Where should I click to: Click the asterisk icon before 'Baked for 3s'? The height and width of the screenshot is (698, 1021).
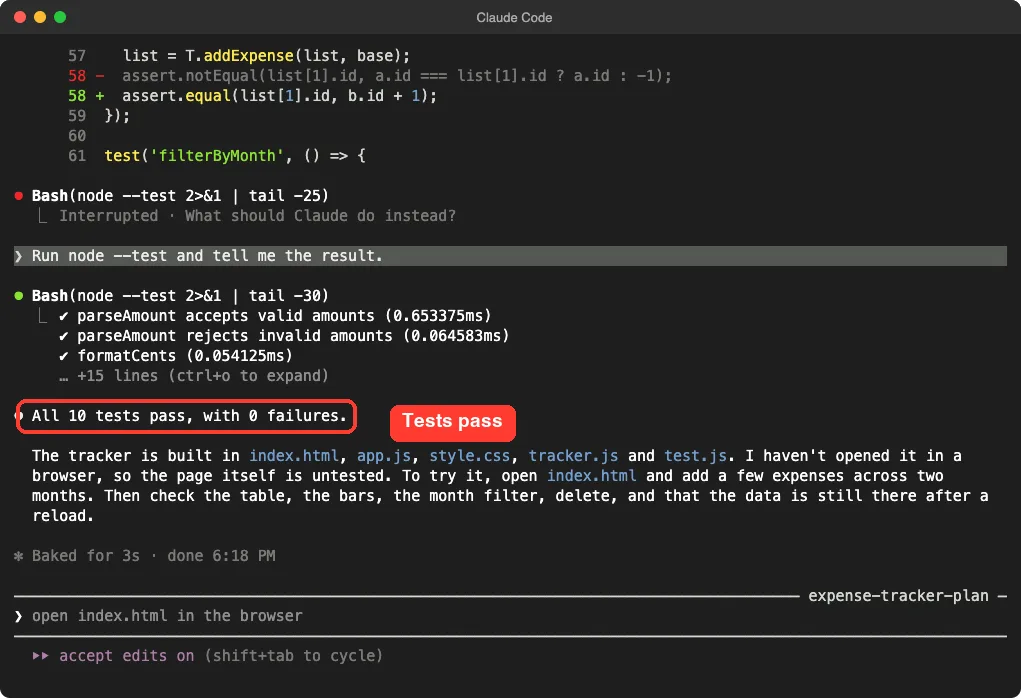[18, 556]
